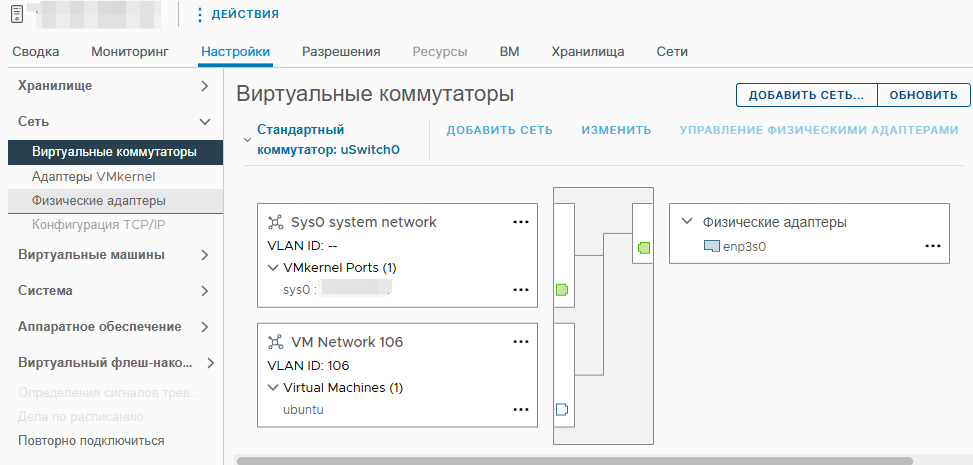Open the Ресурсы tab
Viewport: 973px width, 465px height.
440,52
